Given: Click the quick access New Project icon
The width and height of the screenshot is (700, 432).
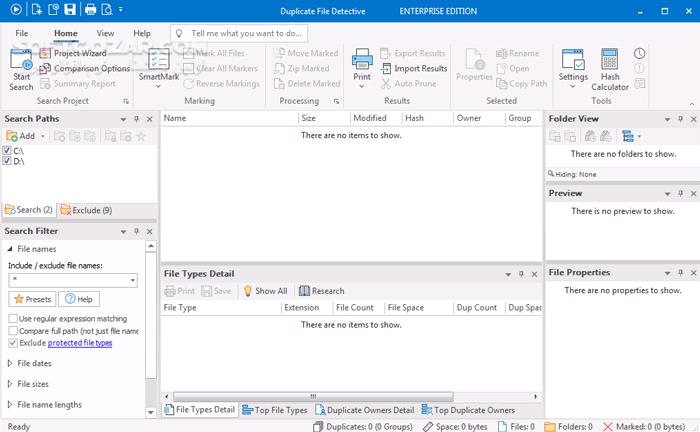Looking at the screenshot, I should 37,9.
